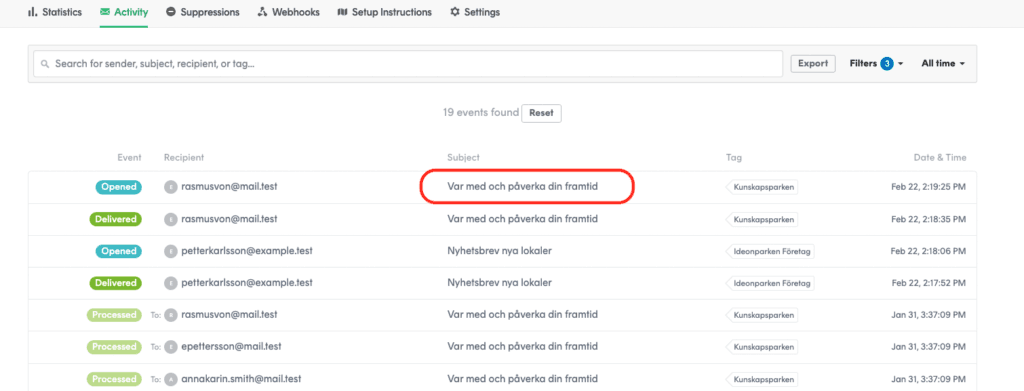This screenshot has height=391, width=1024.
Task: Click the Recipient column header
Action: click(184, 157)
